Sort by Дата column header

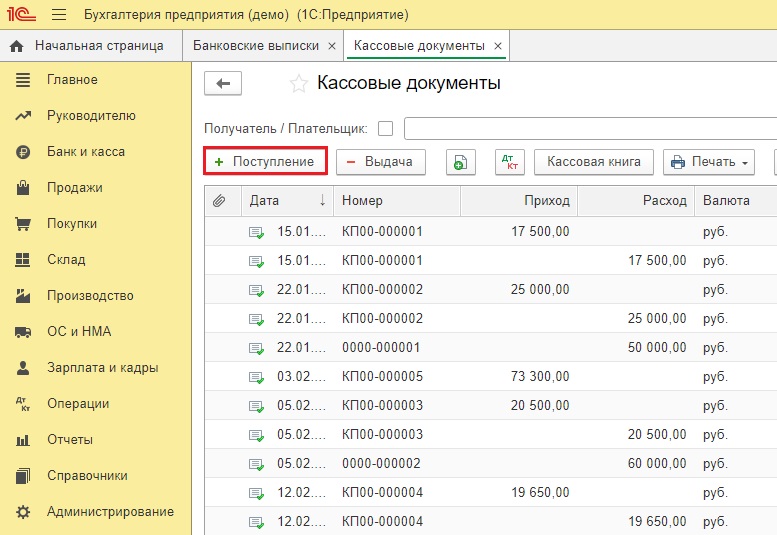[287, 201]
